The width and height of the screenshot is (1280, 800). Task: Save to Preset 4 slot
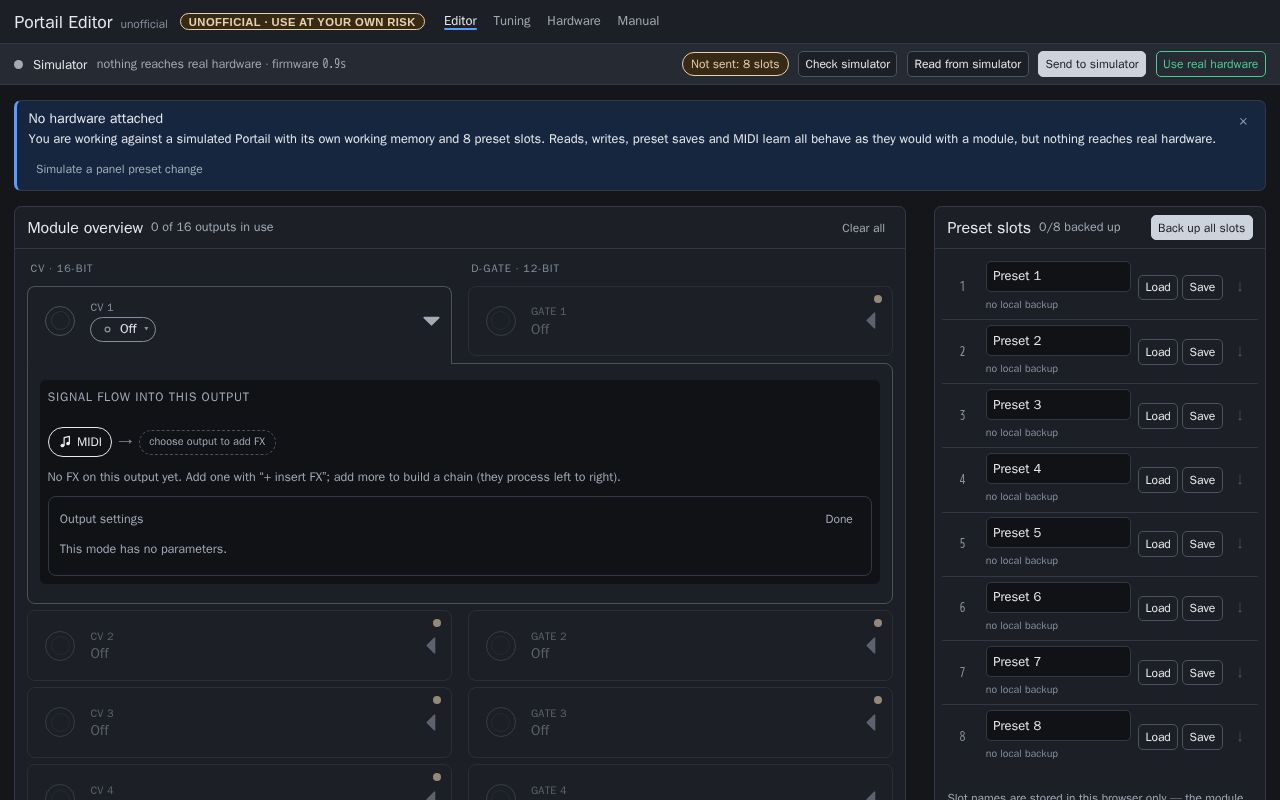(x=1202, y=479)
